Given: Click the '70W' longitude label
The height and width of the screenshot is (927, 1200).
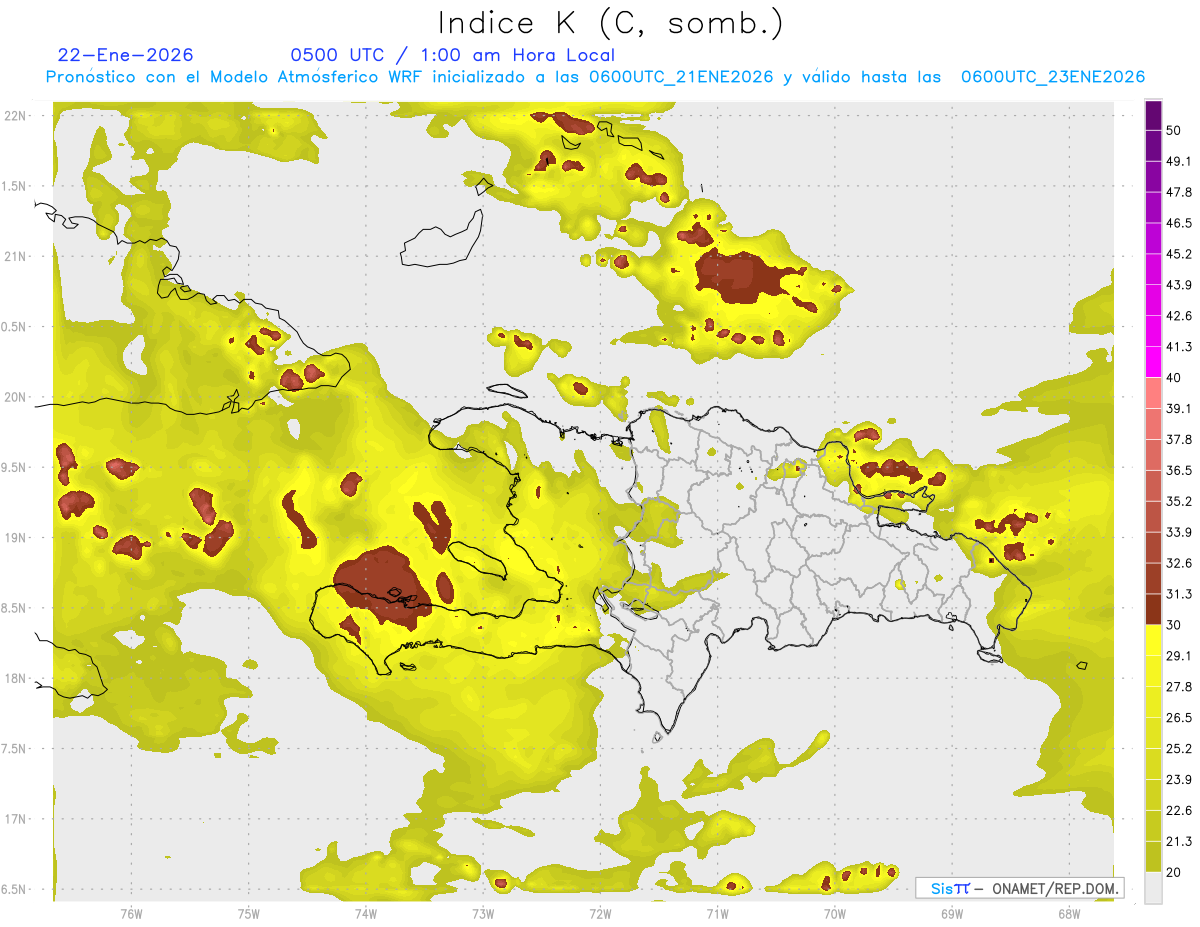Looking at the screenshot, I should point(835,913).
